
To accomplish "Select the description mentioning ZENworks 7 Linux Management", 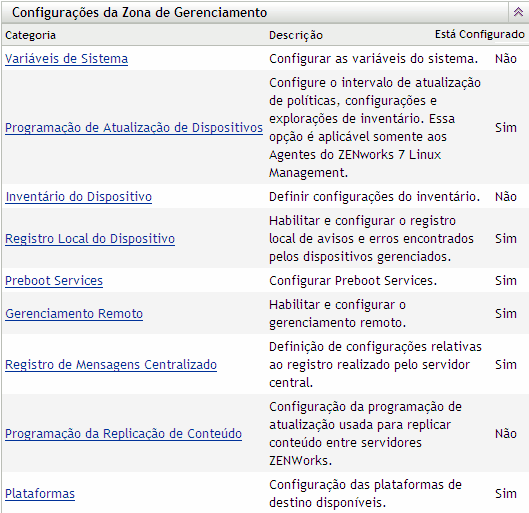I will point(375,128).
